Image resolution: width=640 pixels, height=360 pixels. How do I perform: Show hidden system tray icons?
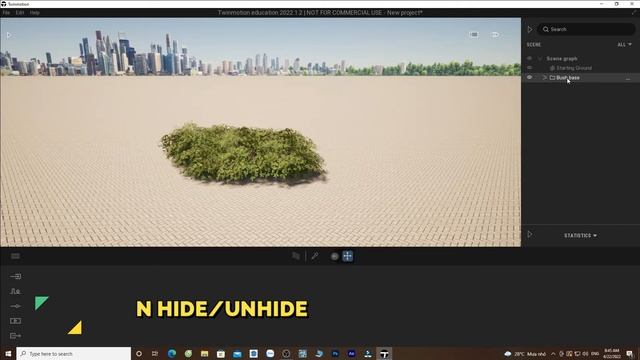553,354
